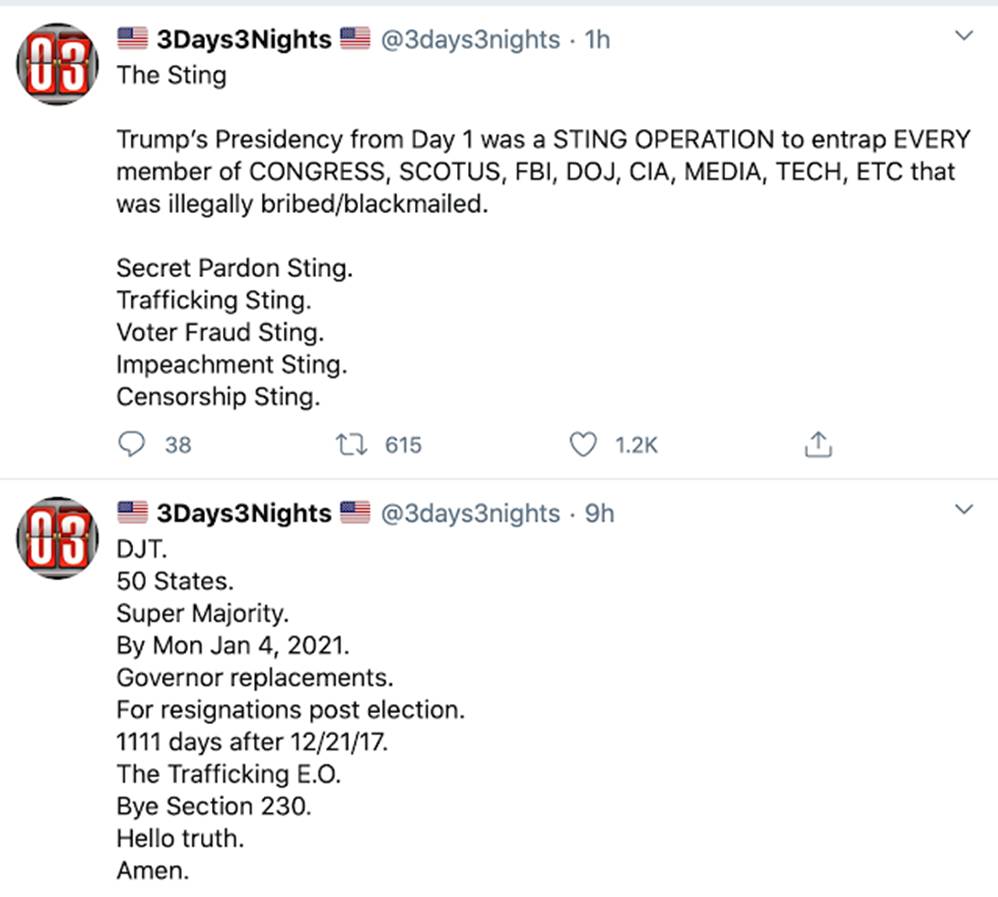Open second tweet's 3Days3Nights avatar
The height and width of the screenshot is (897, 998).
[x=56, y=539]
